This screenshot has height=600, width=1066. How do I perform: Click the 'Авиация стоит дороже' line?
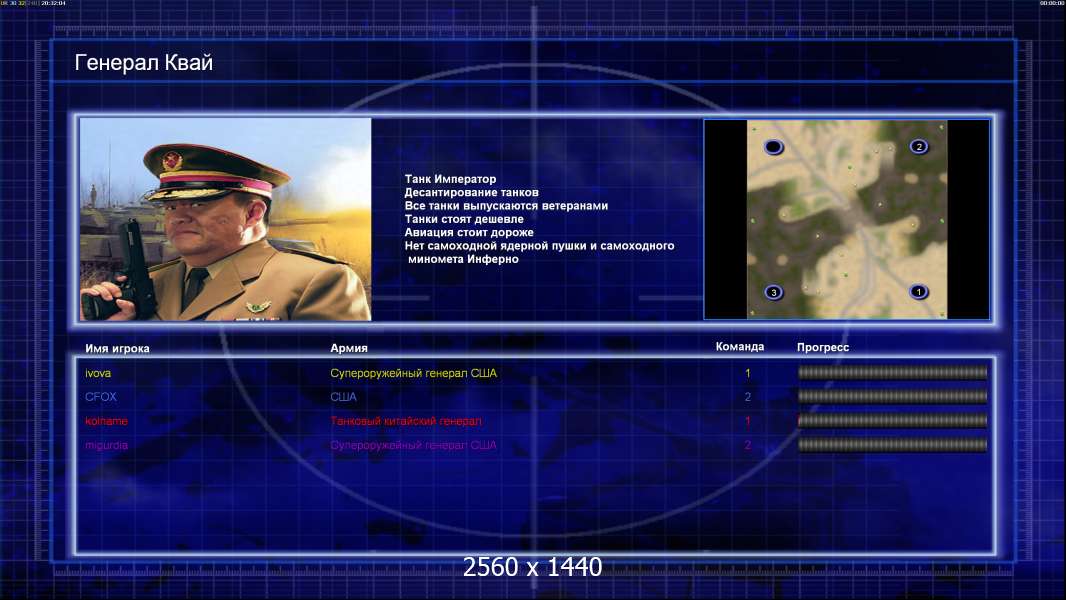point(468,232)
